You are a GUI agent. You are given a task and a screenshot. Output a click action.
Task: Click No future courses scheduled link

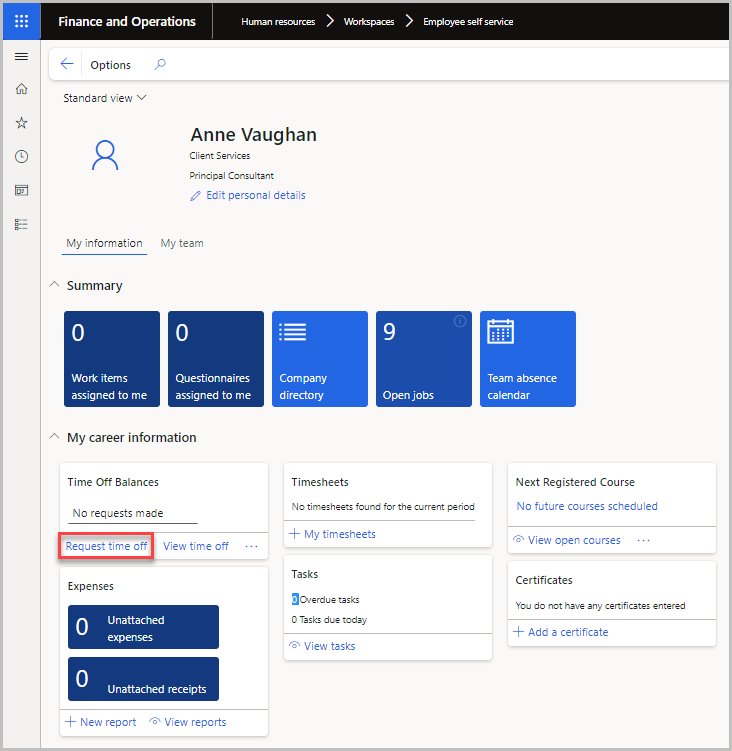coord(587,506)
